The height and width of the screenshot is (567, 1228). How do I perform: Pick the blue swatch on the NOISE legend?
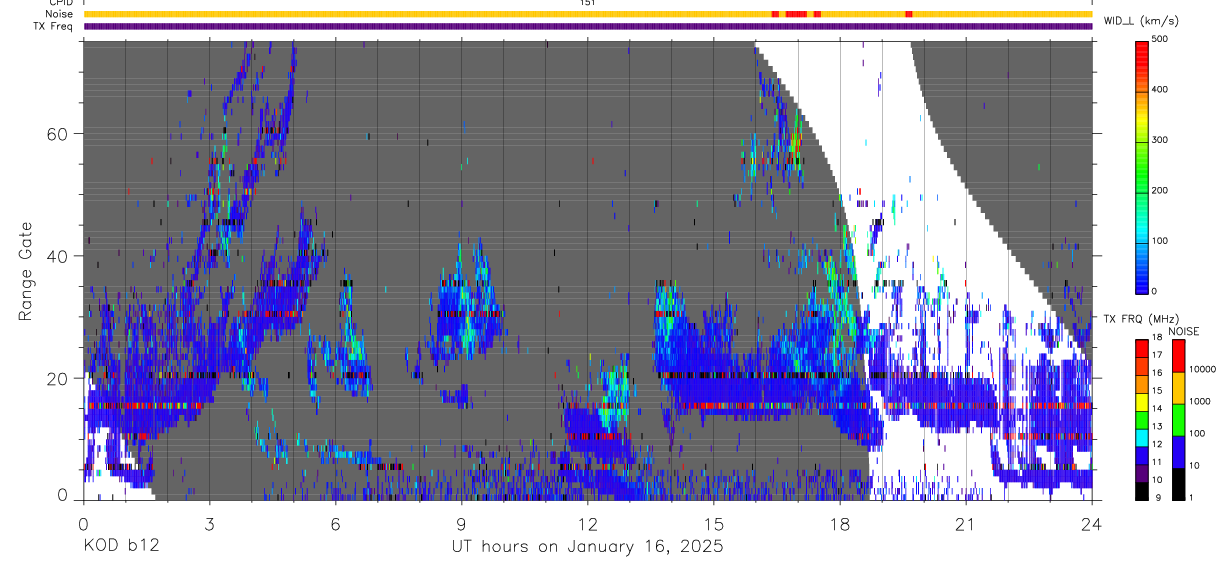1179,452
